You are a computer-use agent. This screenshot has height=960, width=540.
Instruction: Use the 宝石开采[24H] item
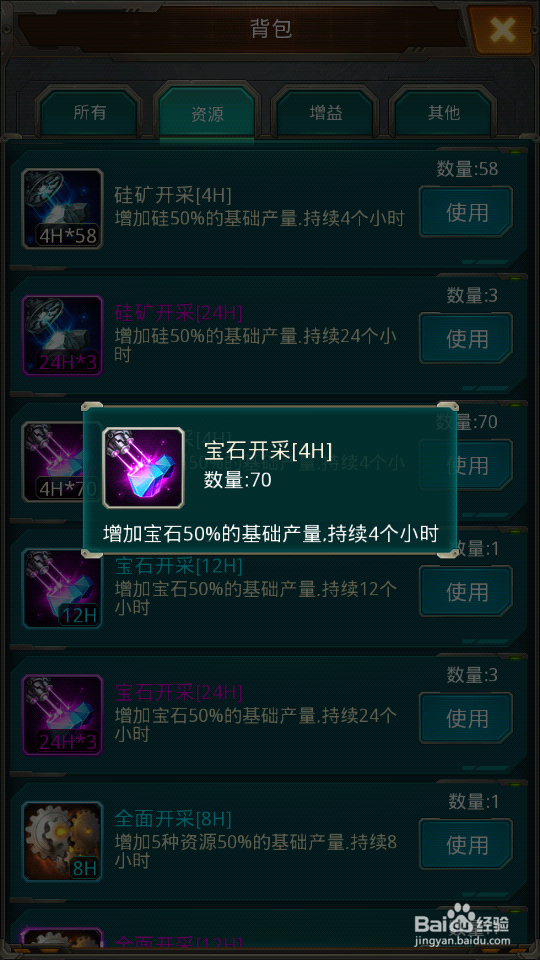point(466,718)
